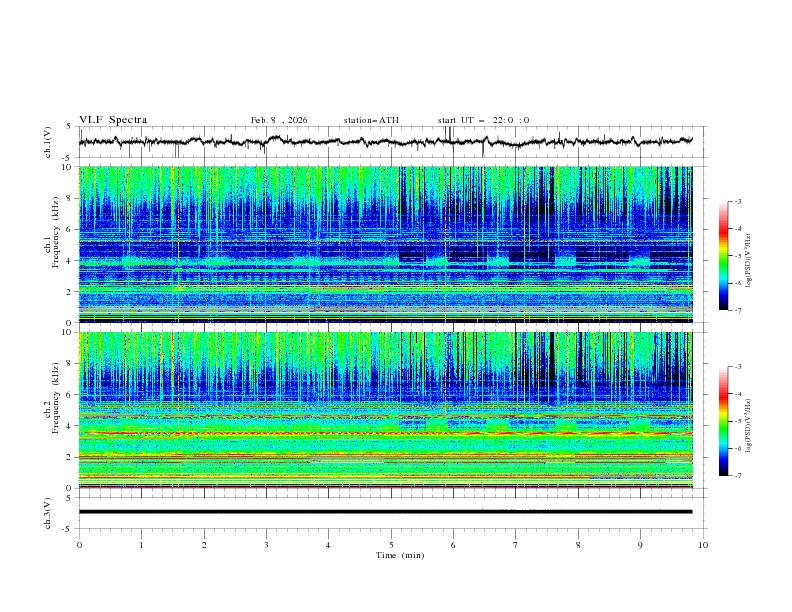
Task: Click the "-4" label on the ch.2 color bar
Action: tap(738, 394)
